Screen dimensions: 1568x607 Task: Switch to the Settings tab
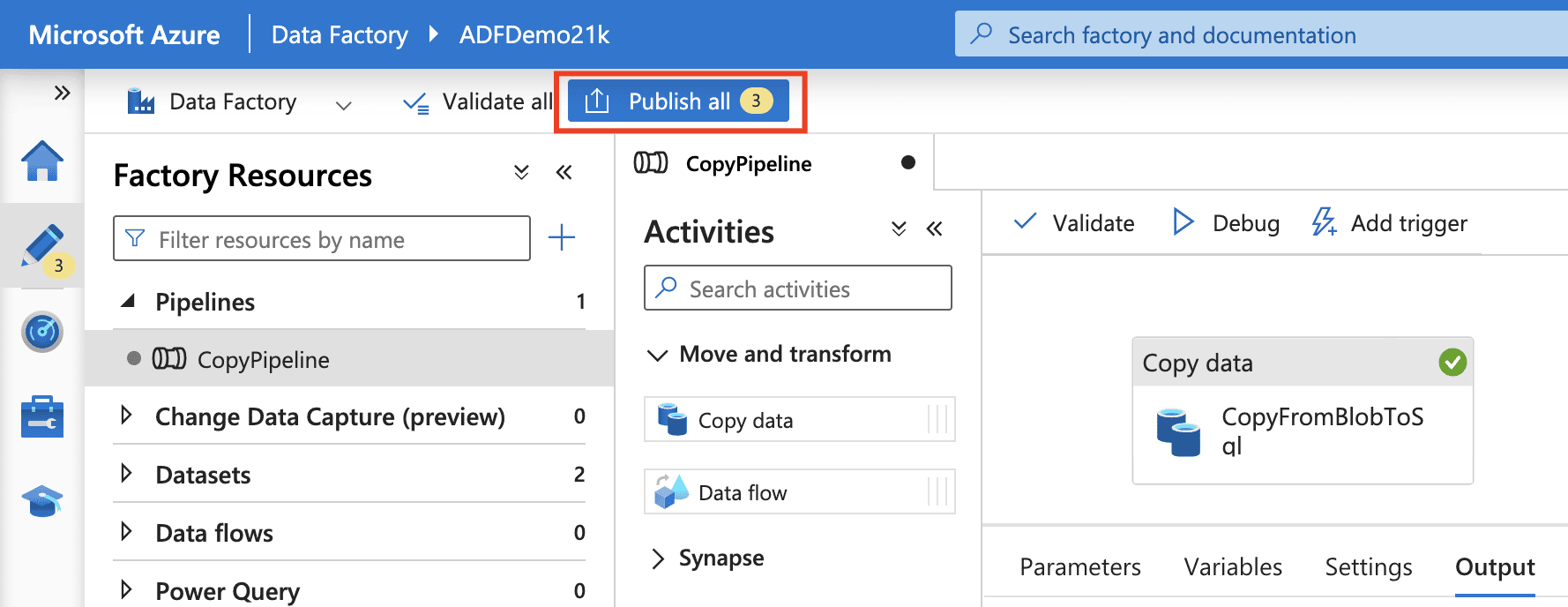1368,566
